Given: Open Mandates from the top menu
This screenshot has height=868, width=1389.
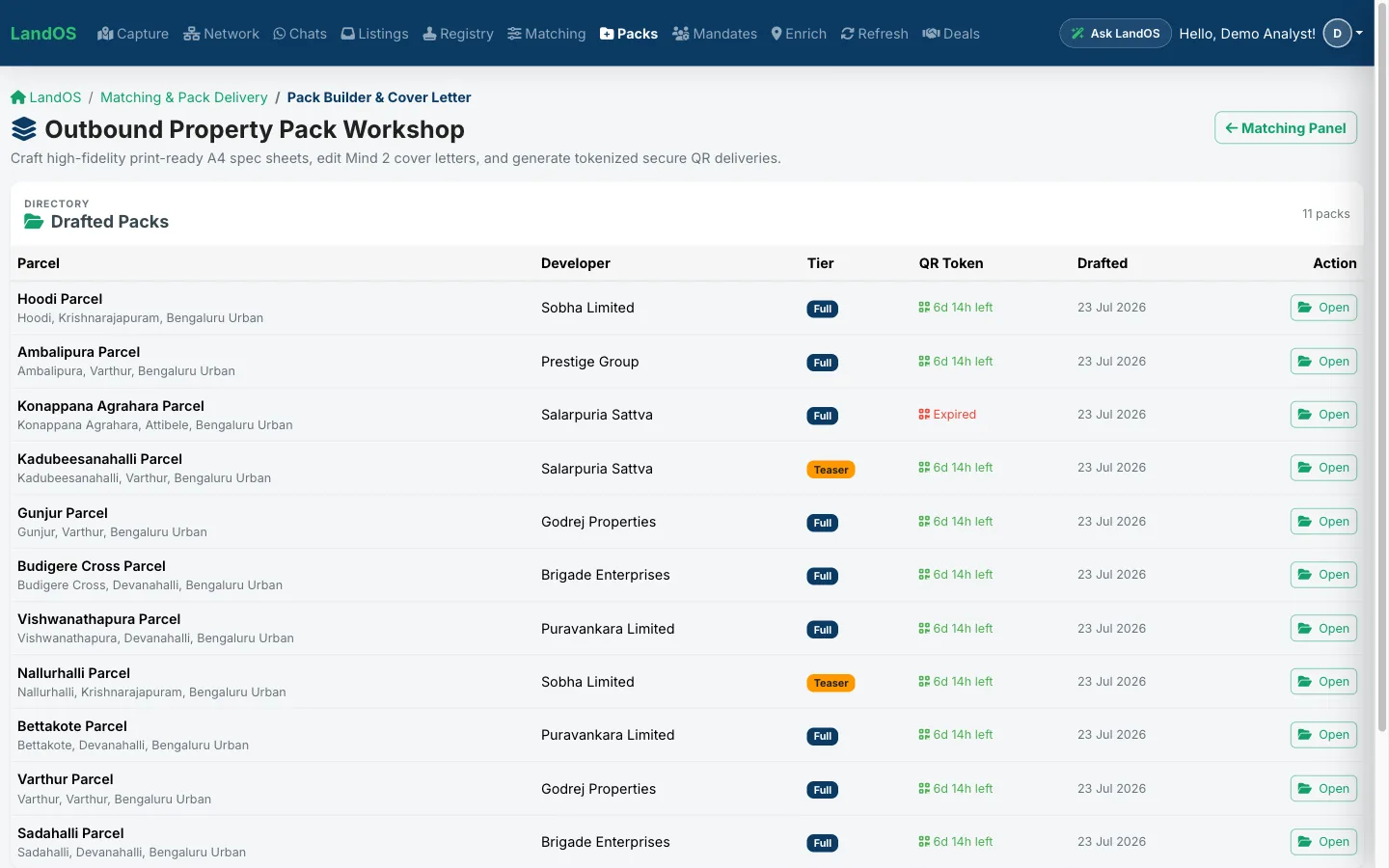Looking at the screenshot, I should point(715,34).
